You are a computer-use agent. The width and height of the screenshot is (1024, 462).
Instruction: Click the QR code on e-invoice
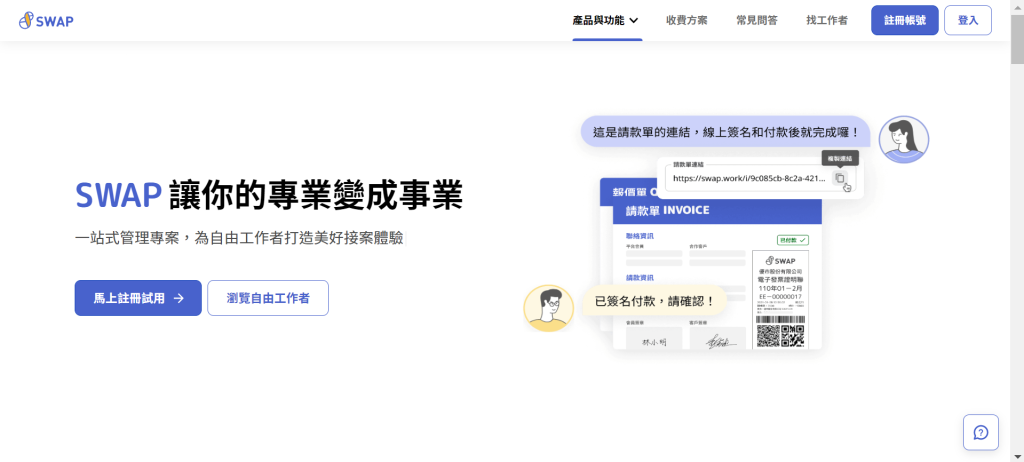780,336
